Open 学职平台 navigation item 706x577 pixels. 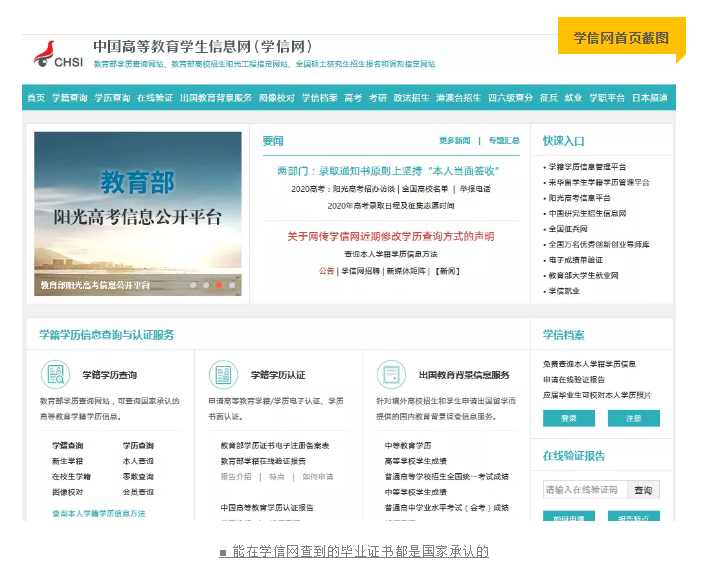click(x=607, y=98)
